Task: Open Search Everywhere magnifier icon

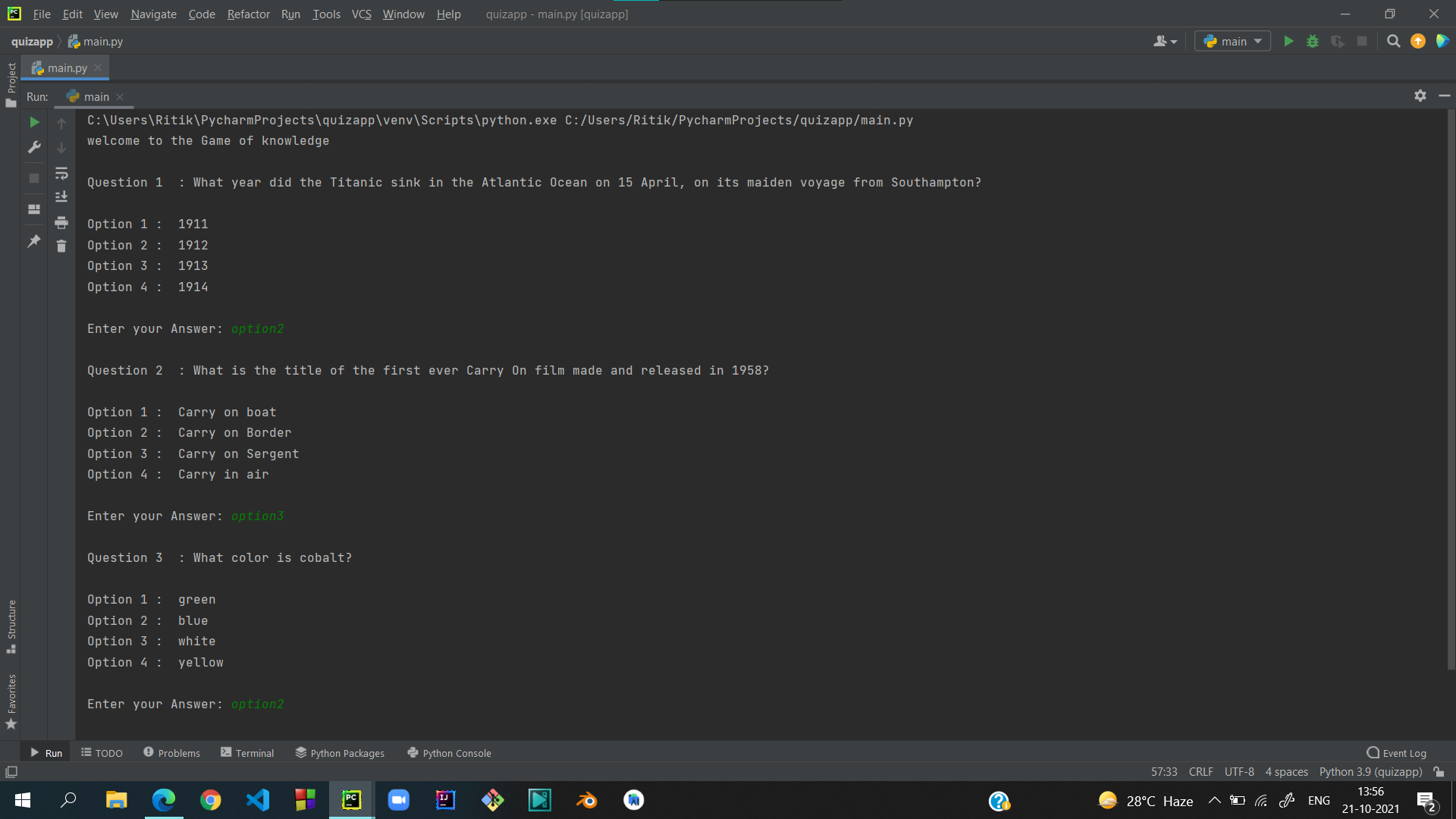Action: pyautogui.click(x=1393, y=42)
